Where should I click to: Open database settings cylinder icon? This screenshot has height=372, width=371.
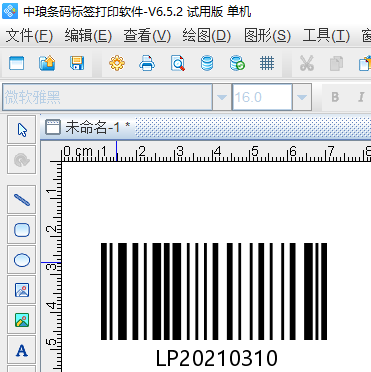tap(207, 63)
